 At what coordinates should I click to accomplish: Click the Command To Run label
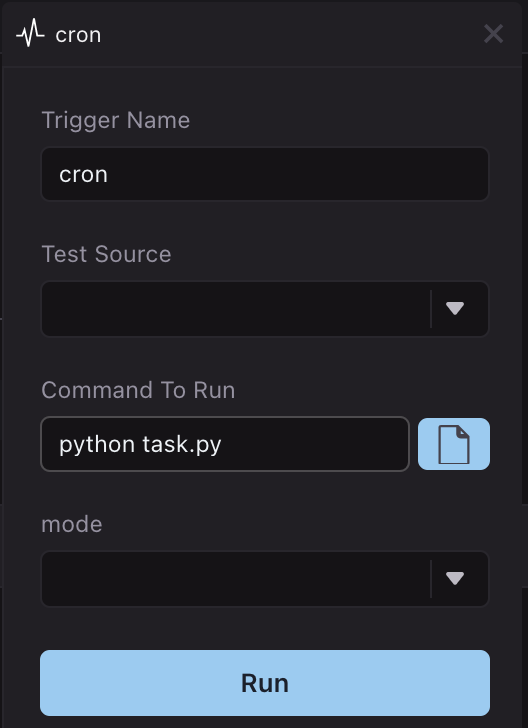[x=138, y=390]
